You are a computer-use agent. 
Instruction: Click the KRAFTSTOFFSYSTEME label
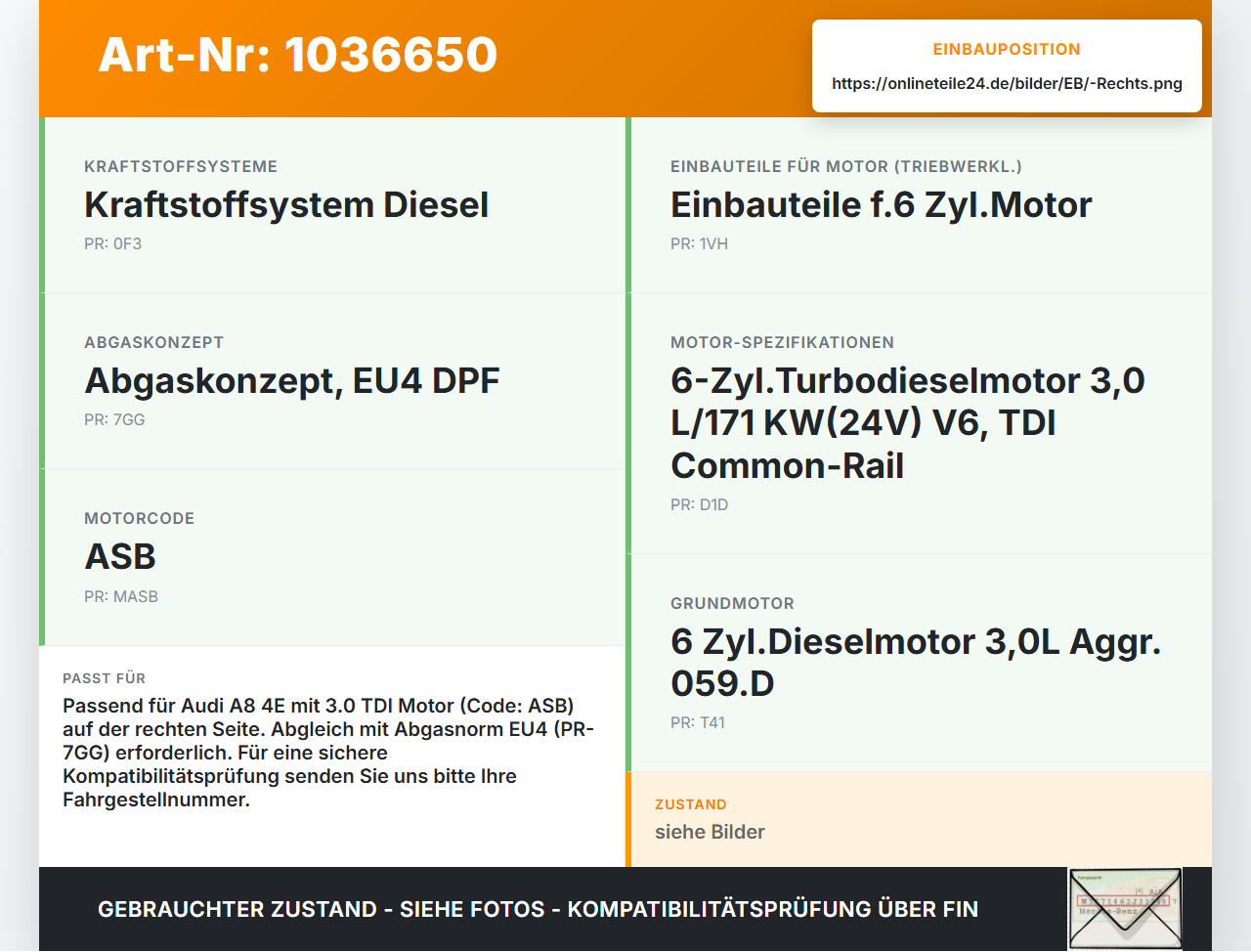[x=181, y=167]
